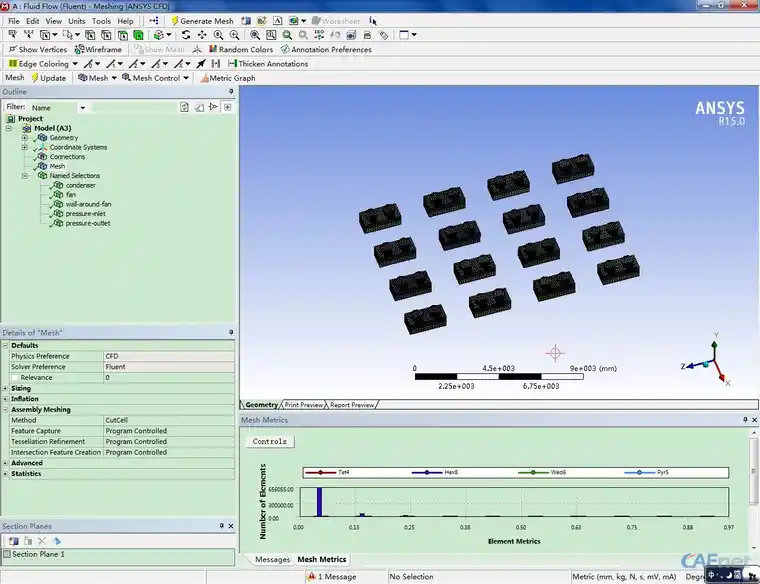Click the 1 Message status bar entry

click(x=332, y=577)
